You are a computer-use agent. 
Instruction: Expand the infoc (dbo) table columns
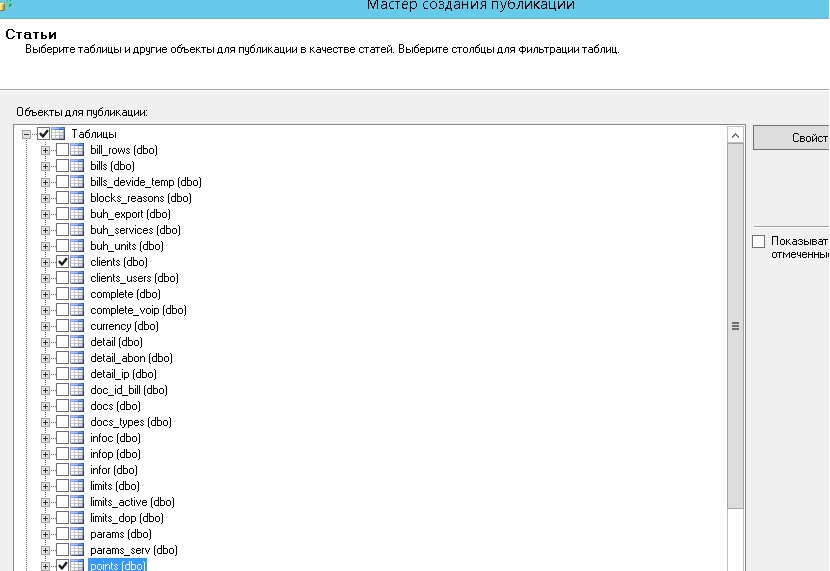tap(45, 438)
